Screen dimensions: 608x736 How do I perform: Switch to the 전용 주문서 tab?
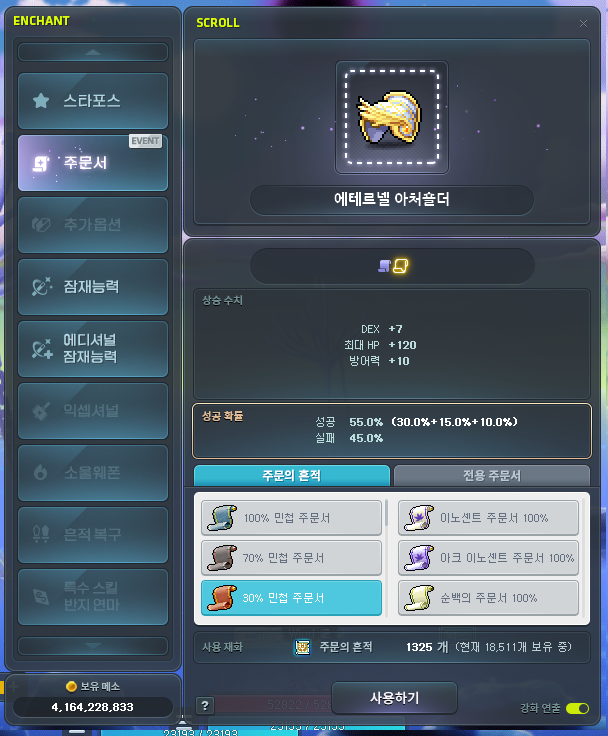click(492, 475)
